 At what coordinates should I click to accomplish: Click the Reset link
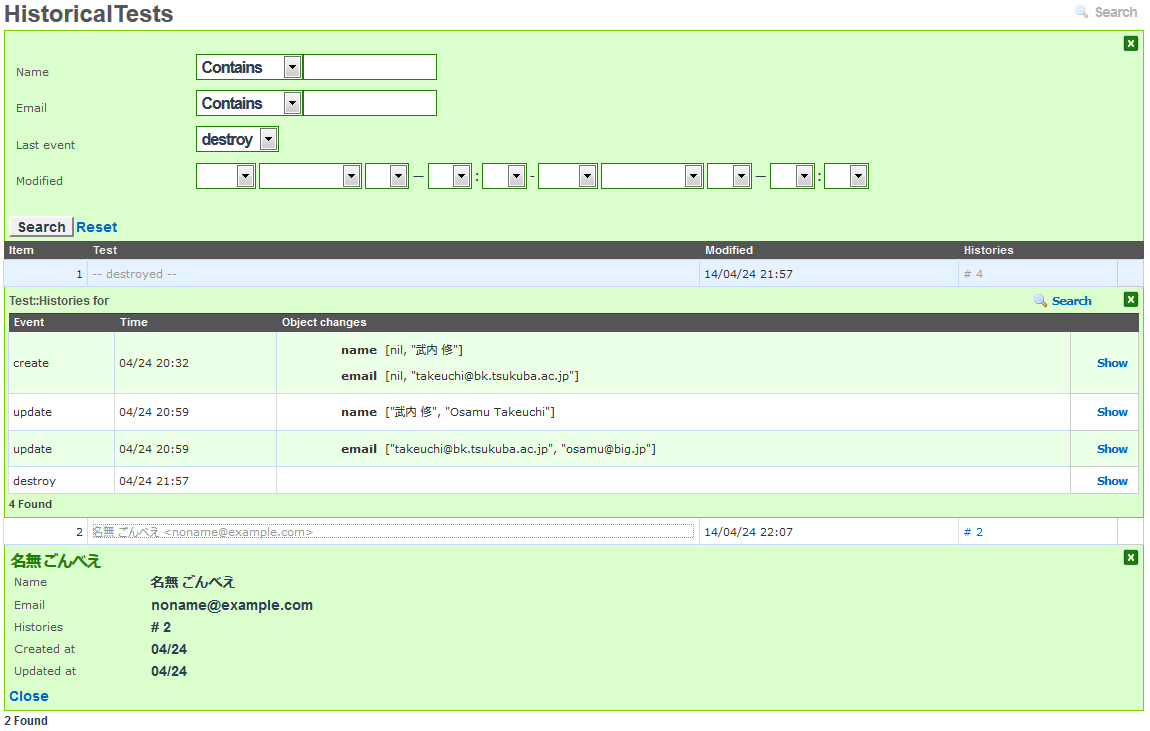(x=97, y=227)
